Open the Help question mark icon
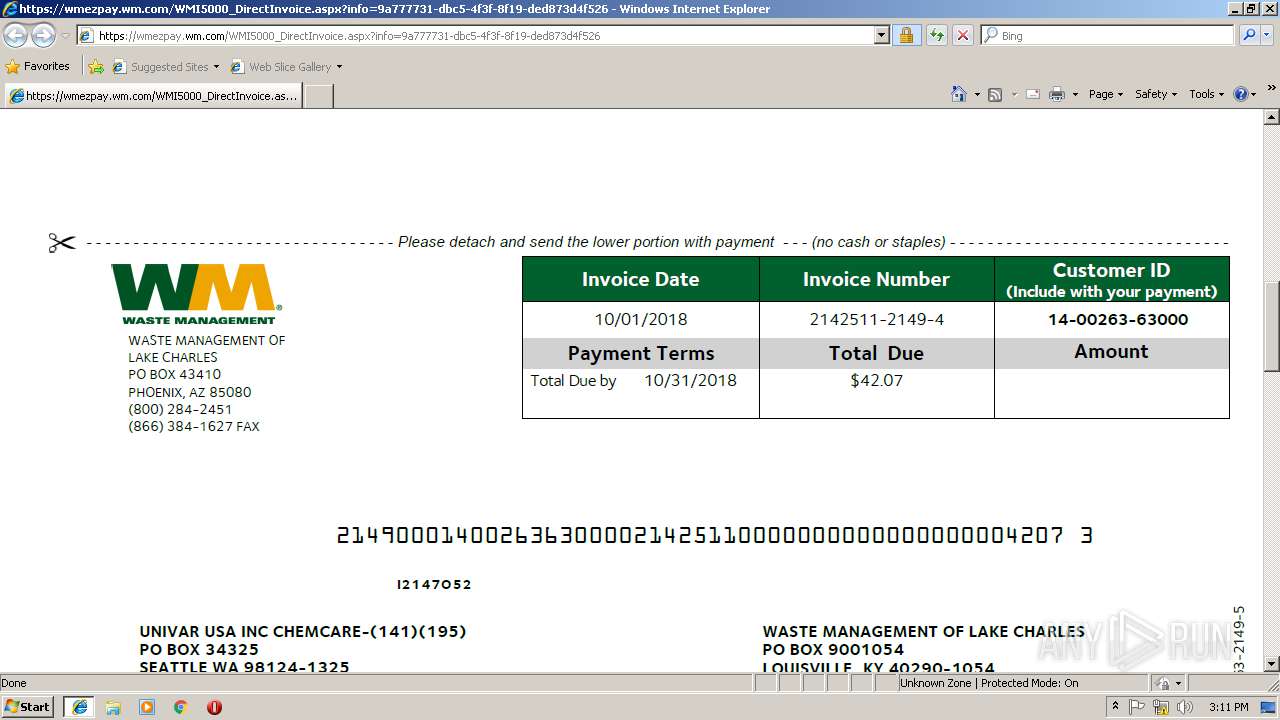Image resolution: width=1280 pixels, height=720 pixels. click(1240, 94)
